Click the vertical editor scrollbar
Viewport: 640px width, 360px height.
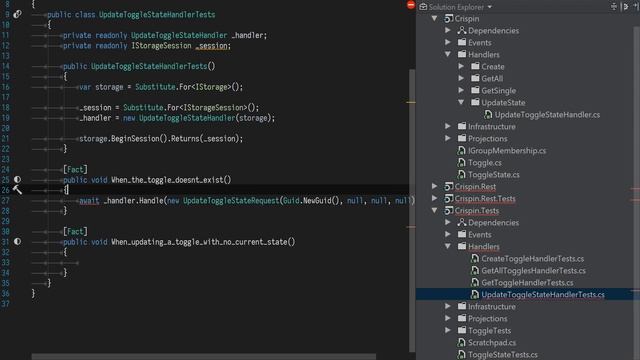[x=412, y=210]
